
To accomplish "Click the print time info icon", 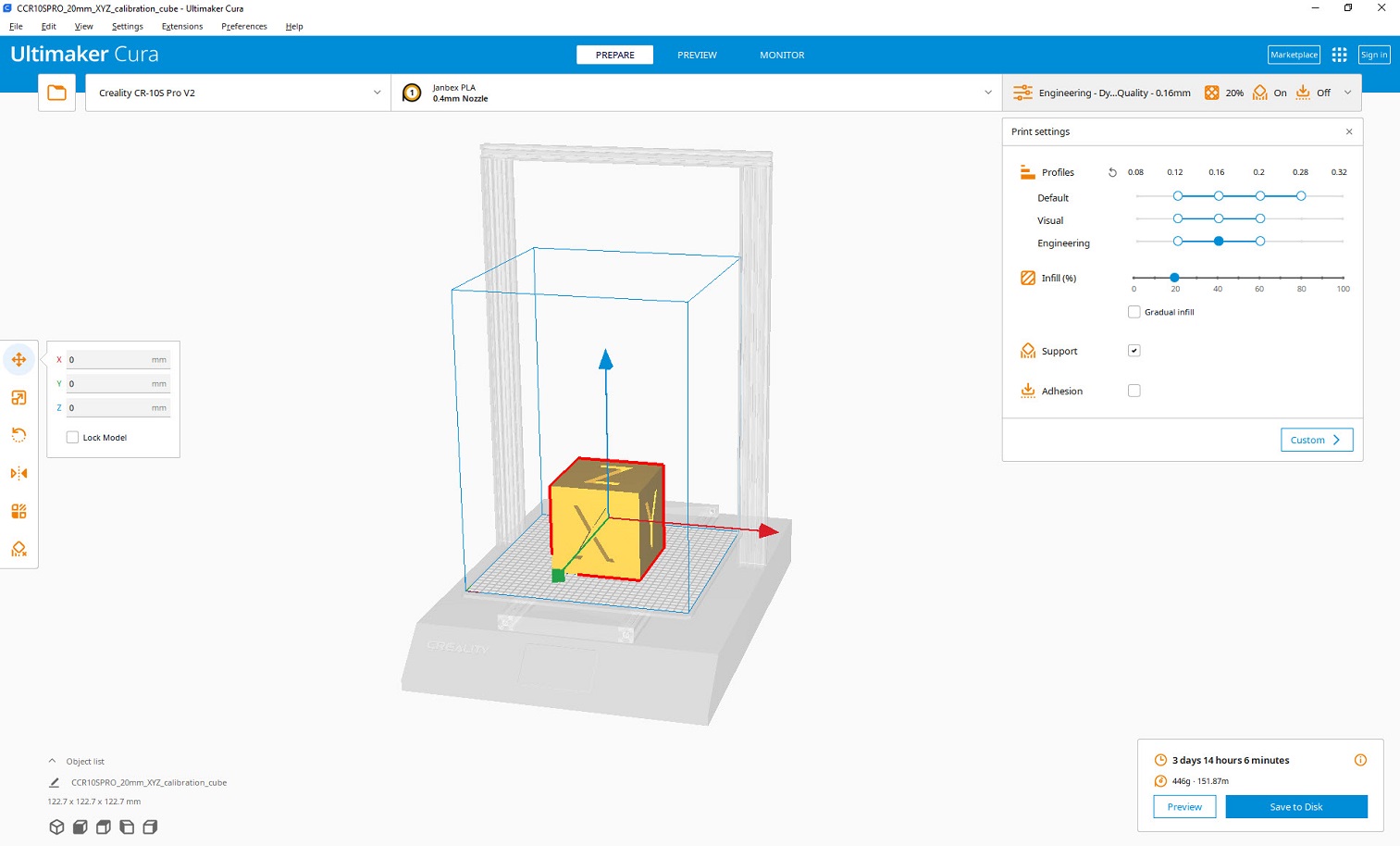I will (x=1360, y=760).
